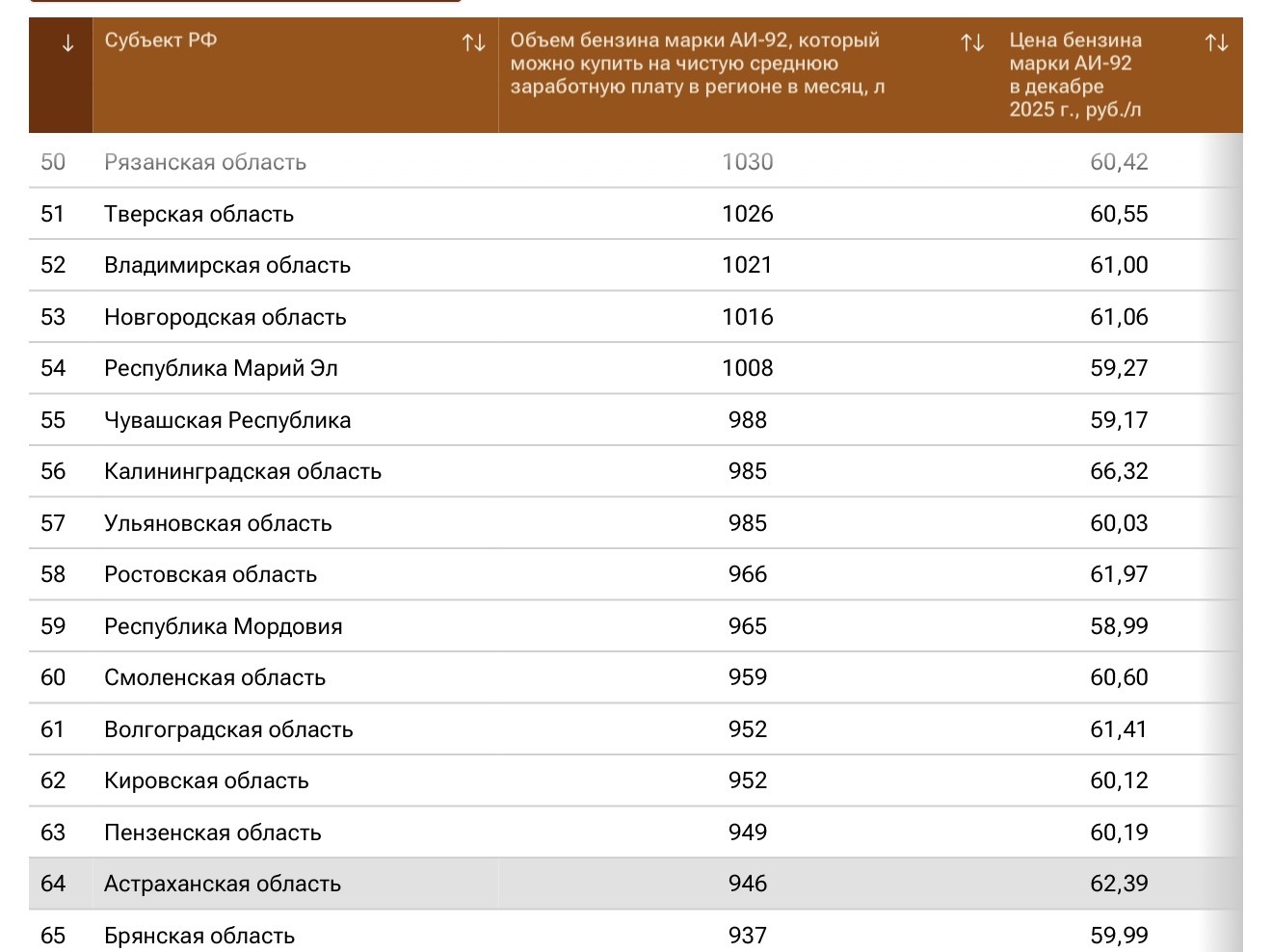Click Новгородская область volume 1016
Viewport: 1272px width, 952px height.
(747, 317)
